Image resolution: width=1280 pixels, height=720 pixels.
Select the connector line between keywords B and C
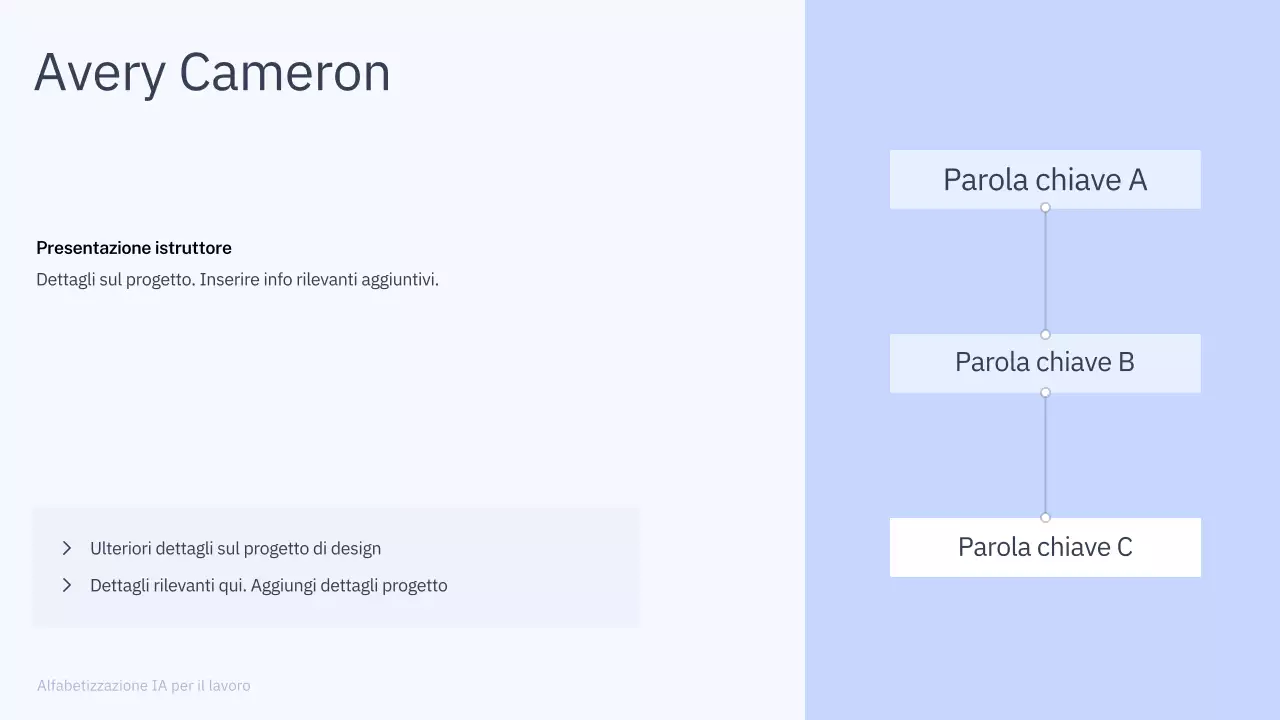pos(1045,455)
